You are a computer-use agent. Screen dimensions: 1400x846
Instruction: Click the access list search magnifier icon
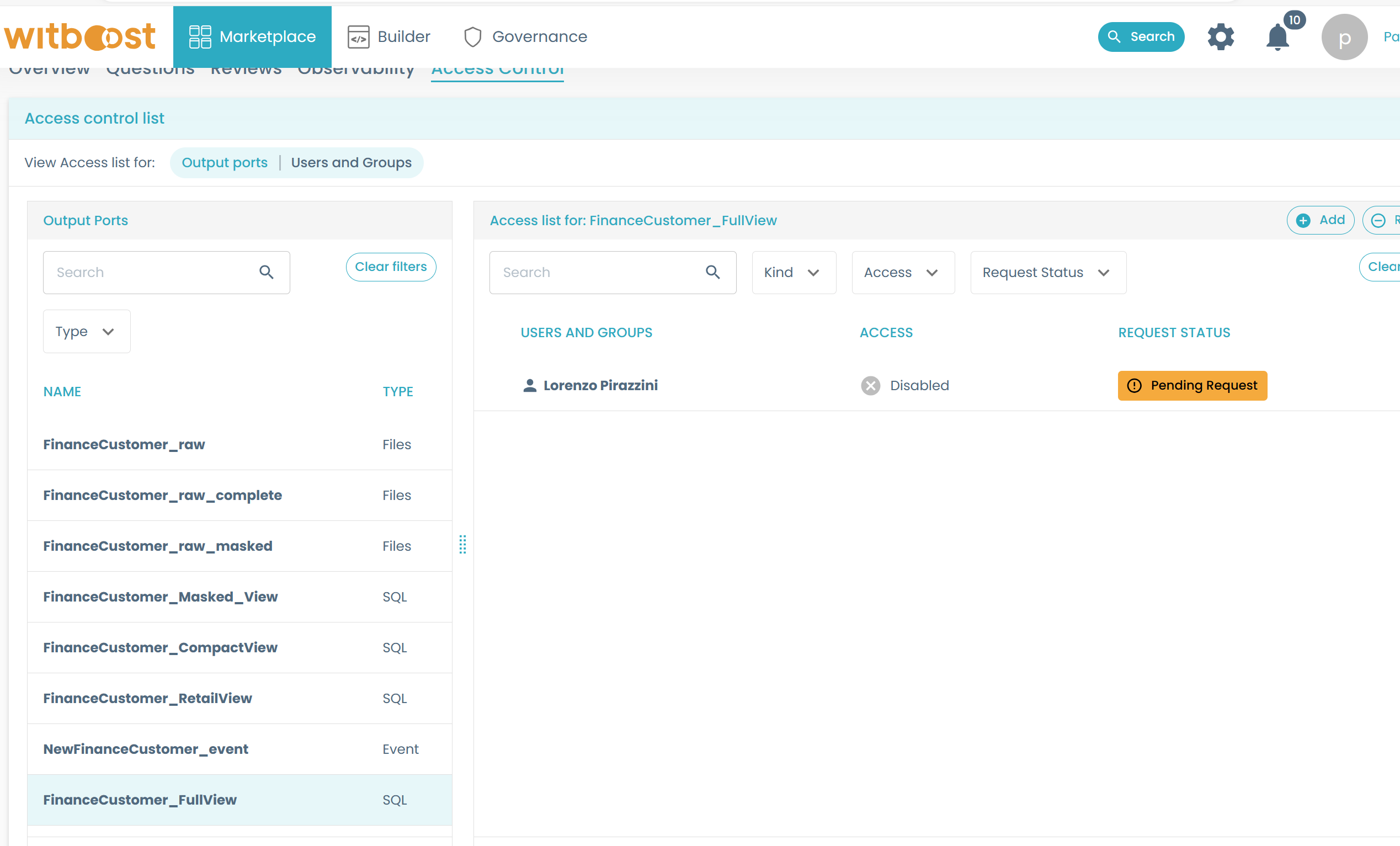pyautogui.click(x=713, y=273)
